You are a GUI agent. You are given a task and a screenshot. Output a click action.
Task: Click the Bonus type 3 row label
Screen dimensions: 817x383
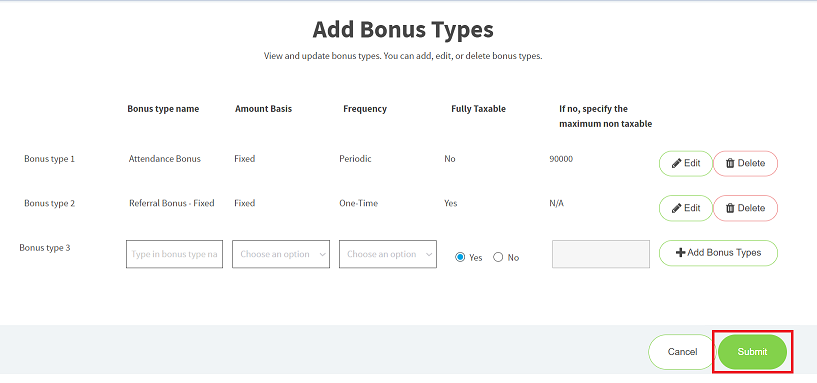(x=45, y=248)
